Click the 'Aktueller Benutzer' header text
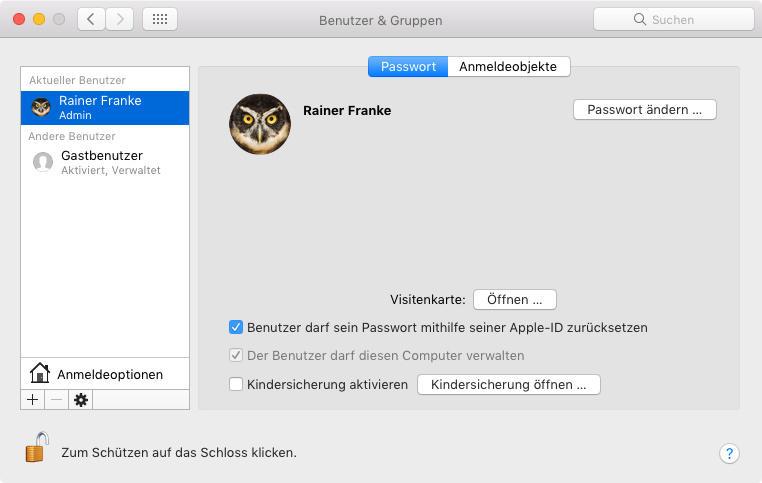The width and height of the screenshot is (762, 483). (x=77, y=80)
